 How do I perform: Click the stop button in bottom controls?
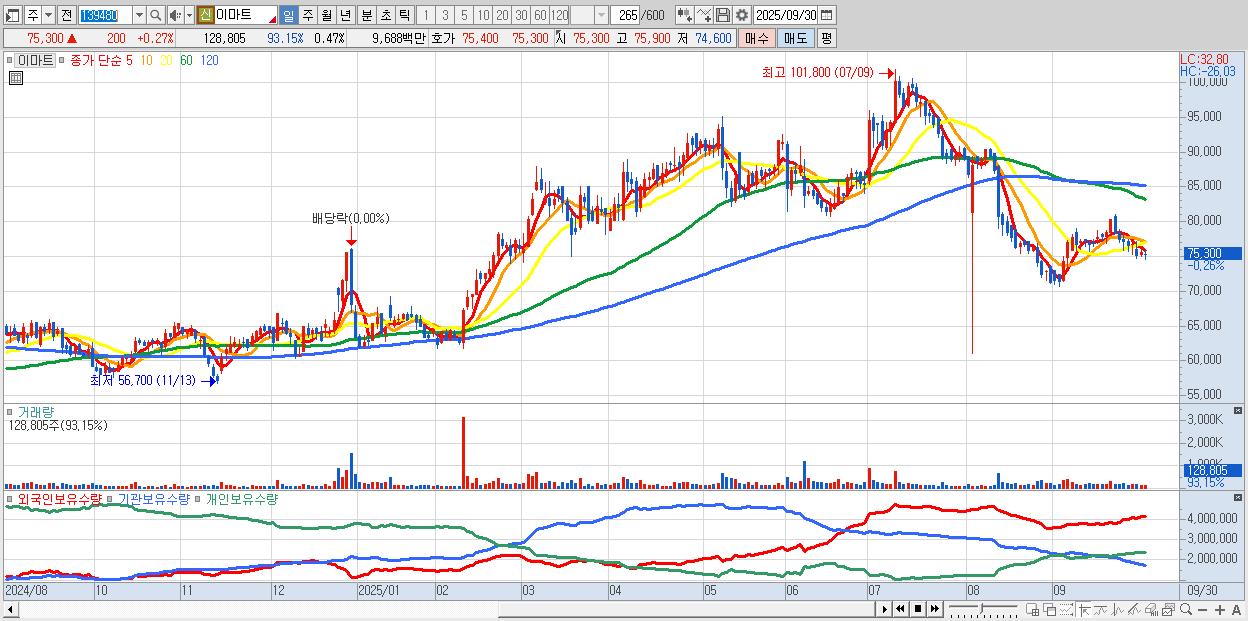pos(918,609)
